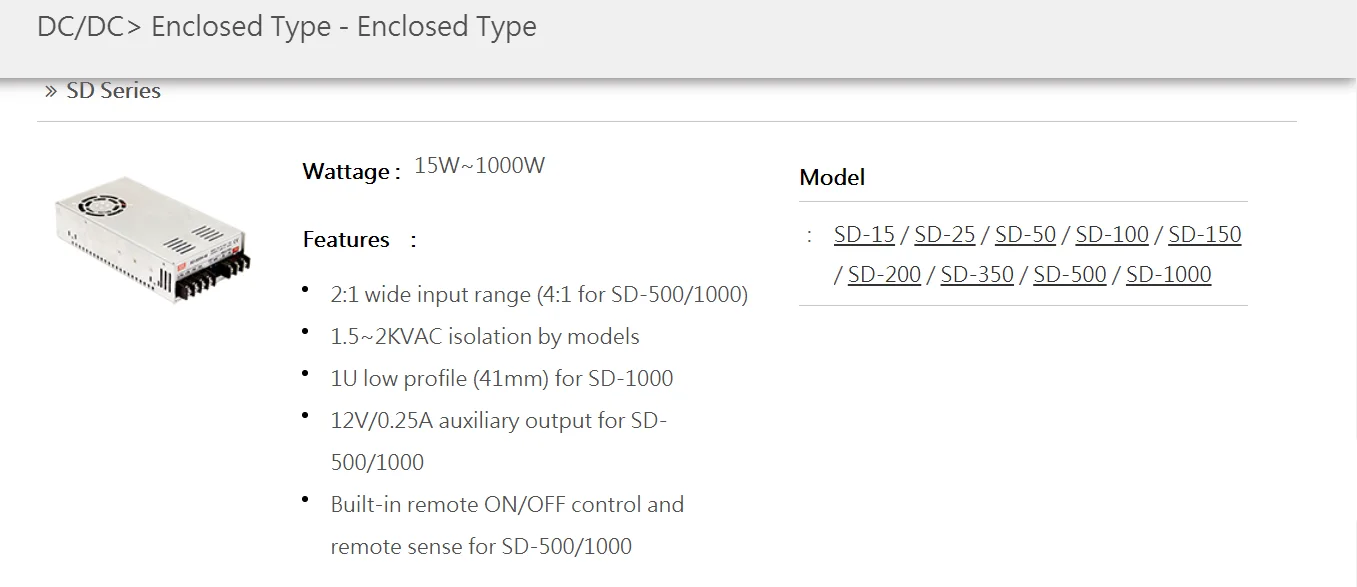Click the 2:1 wide input range feature

coord(539,295)
